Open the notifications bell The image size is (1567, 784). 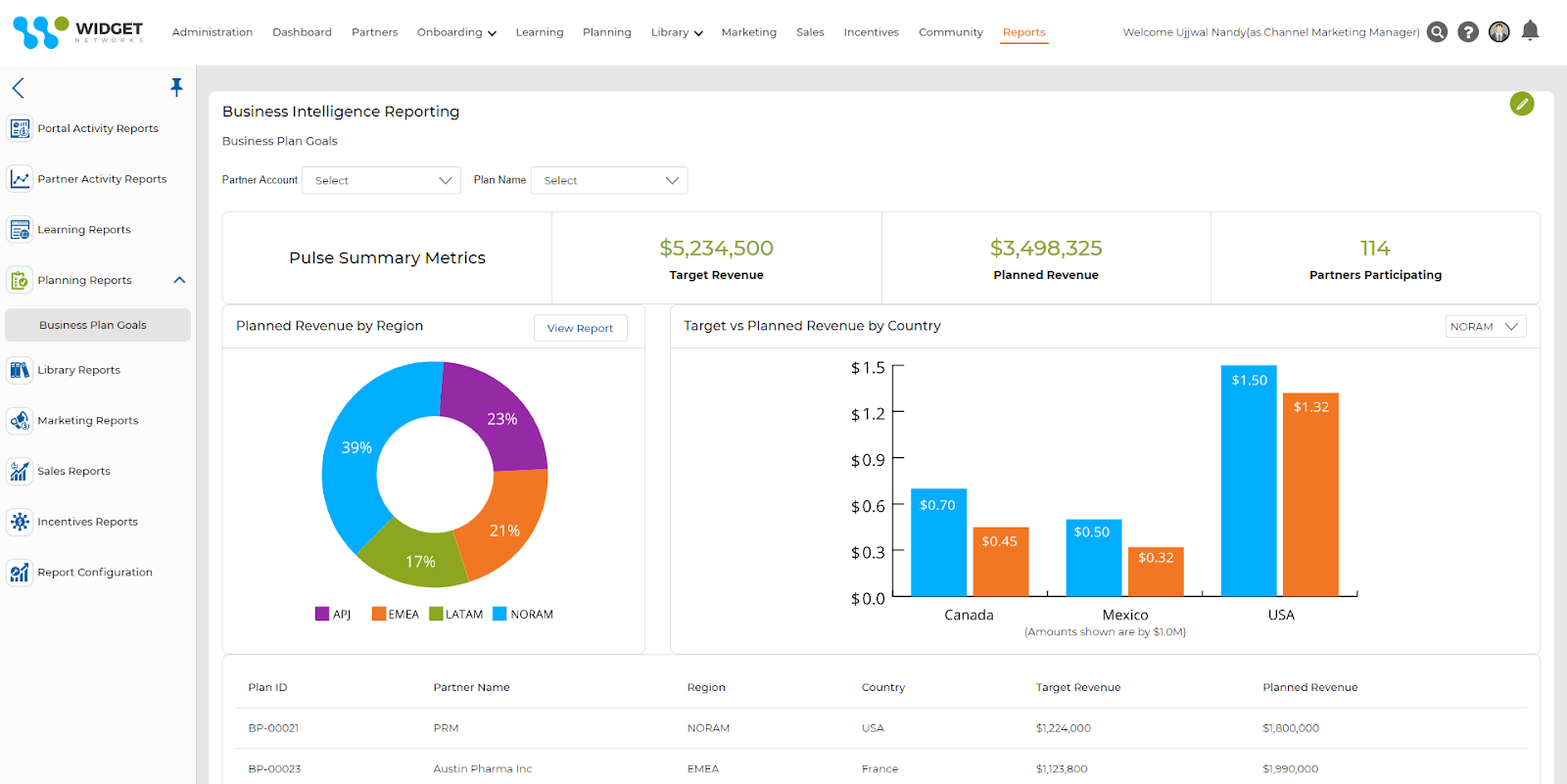pyautogui.click(x=1531, y=30)
